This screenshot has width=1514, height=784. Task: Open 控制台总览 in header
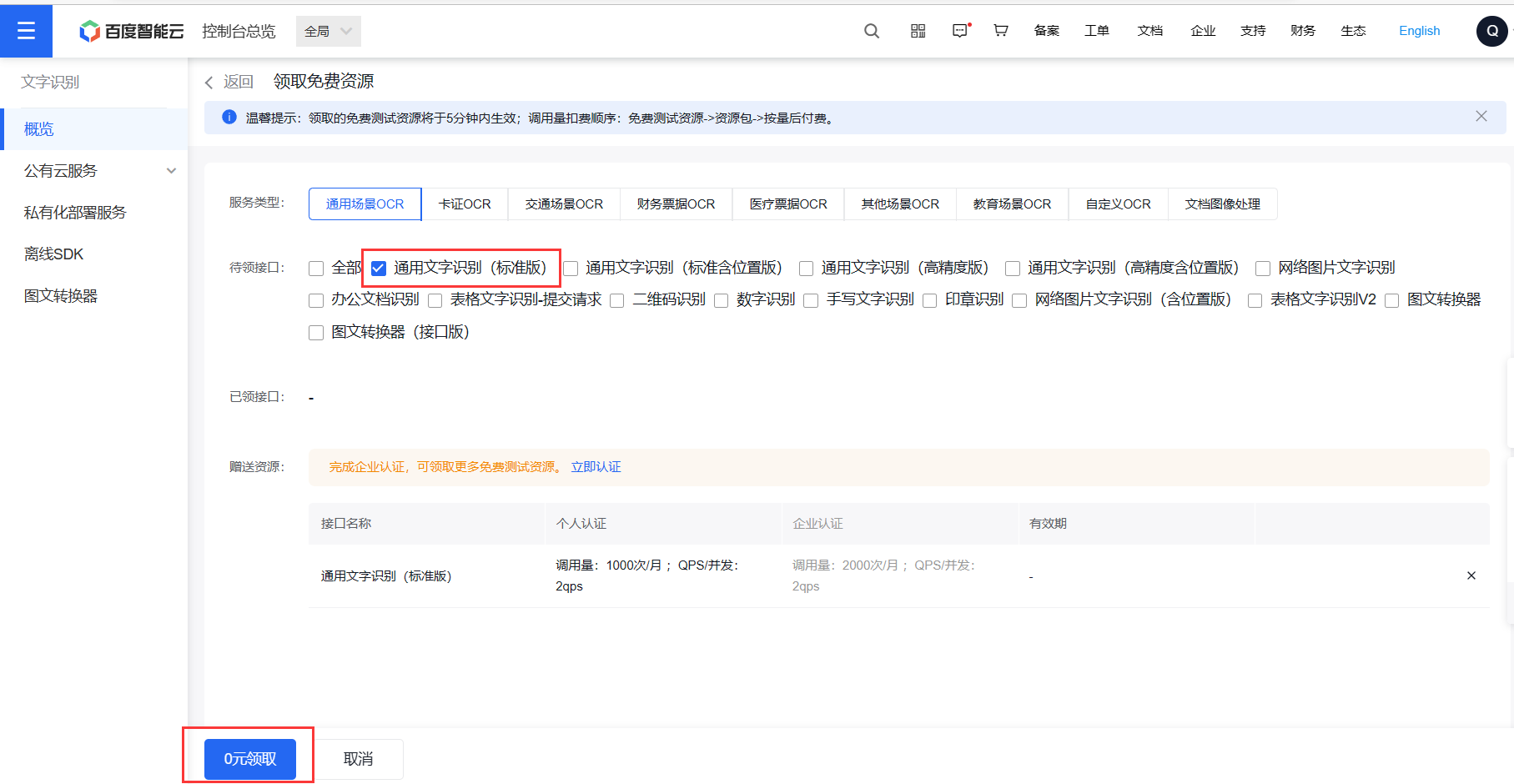coord(239,31)
